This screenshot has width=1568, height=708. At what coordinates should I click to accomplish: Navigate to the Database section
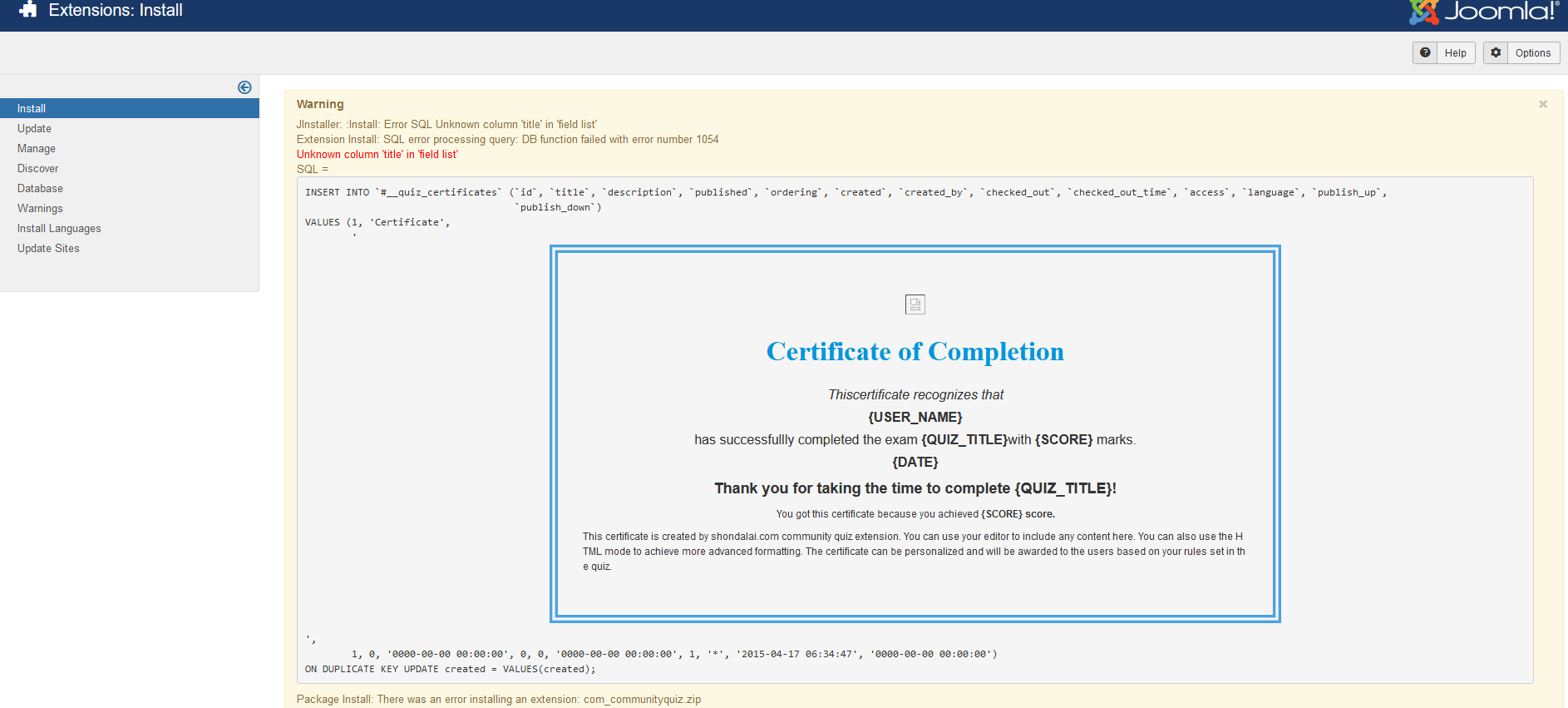coord(40,189)
